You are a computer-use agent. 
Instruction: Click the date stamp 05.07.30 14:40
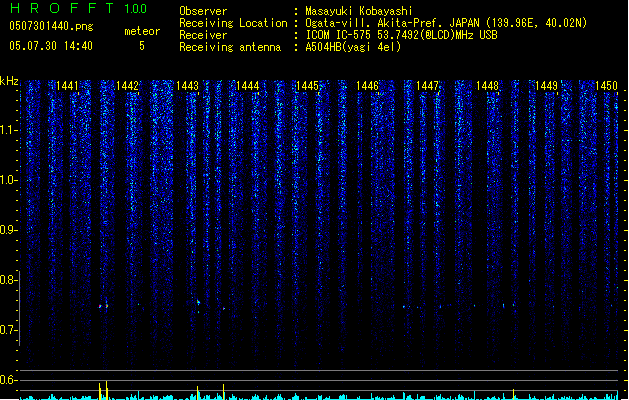(x=51, y=46)
